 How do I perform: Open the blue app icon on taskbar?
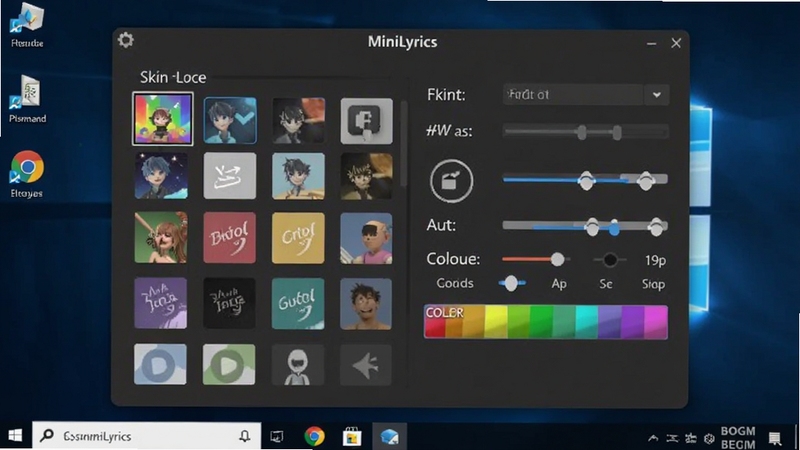coord(389,437)
